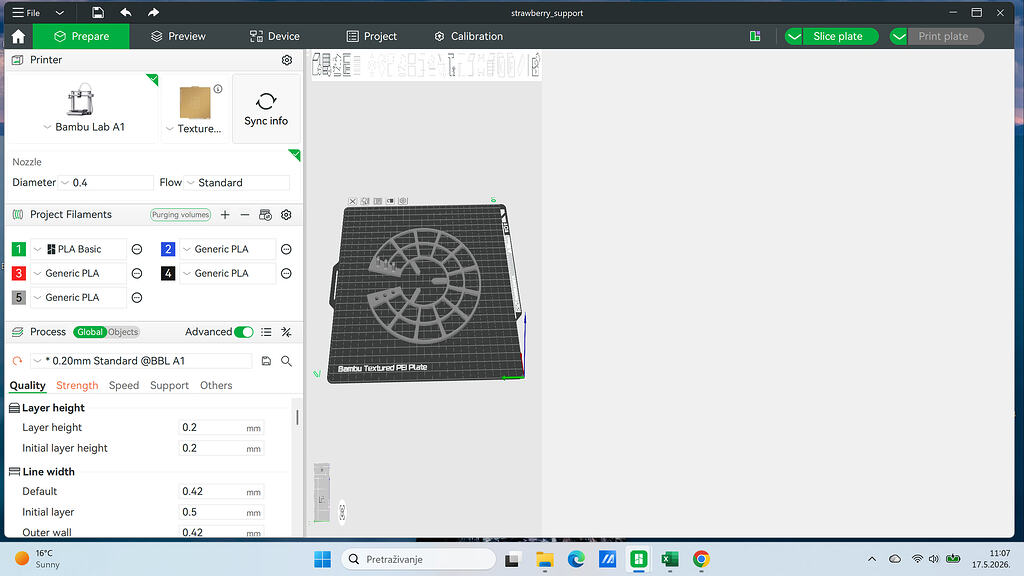1024x576 pixels.
Task: Open printer settings gear icon
Action: click(x=287, y=60)
